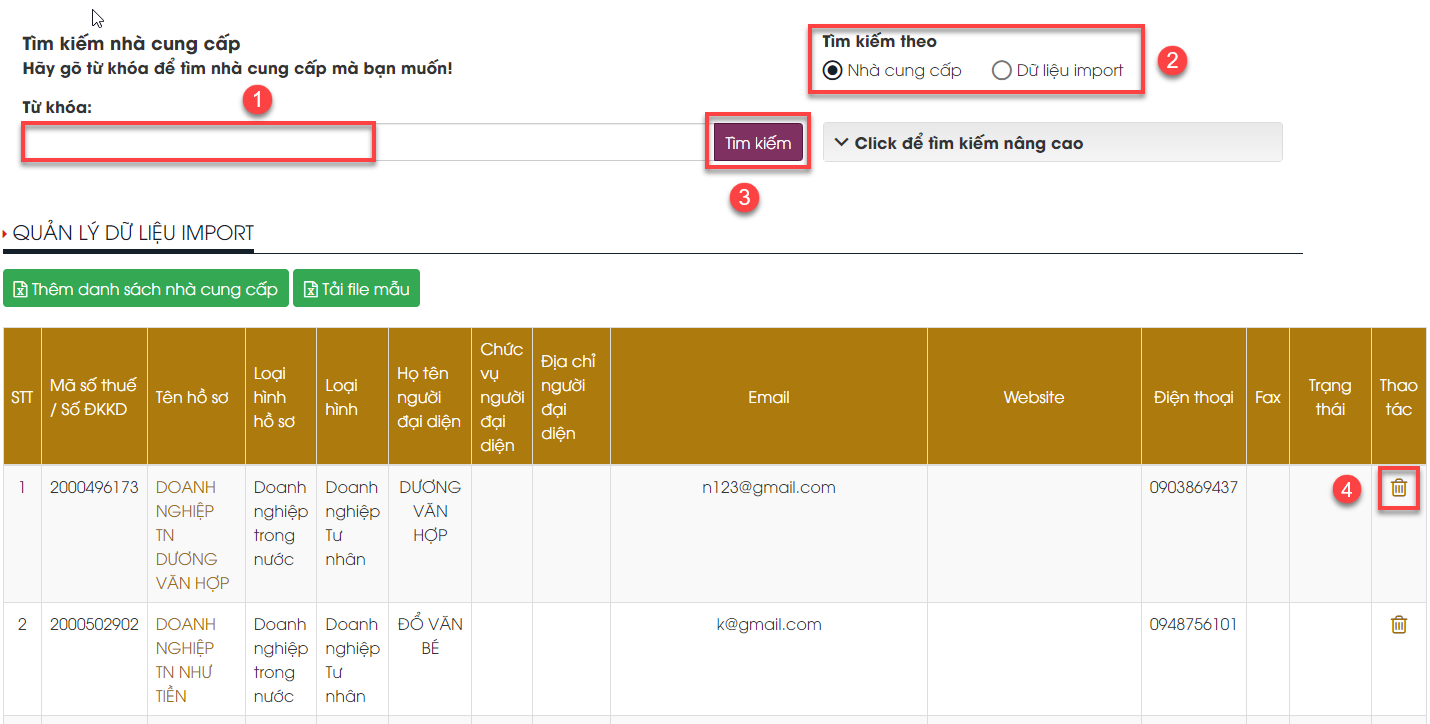Click the Tìm kiếm search button
1430x724 pixels.
click(x=758, y=143)
